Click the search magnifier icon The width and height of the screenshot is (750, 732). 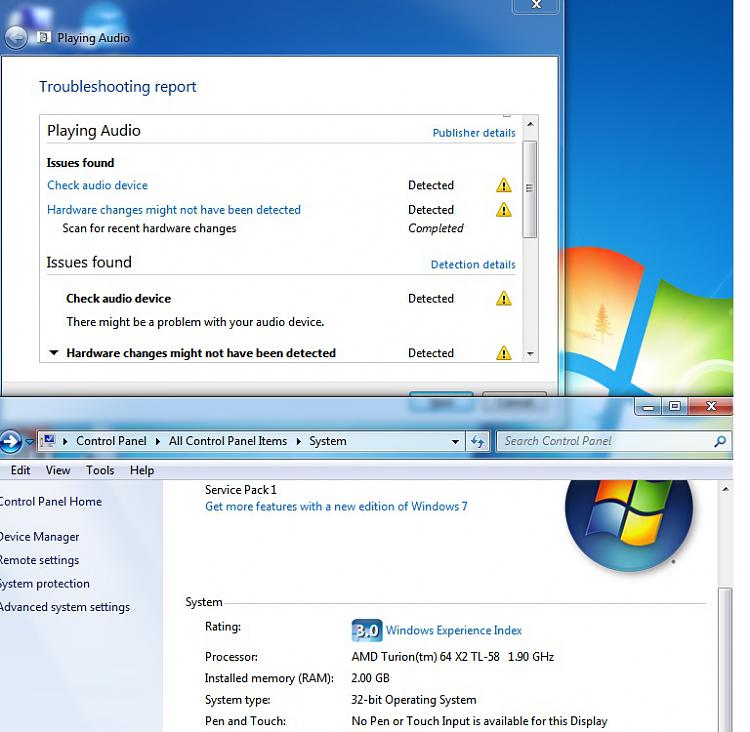(720, 441)
